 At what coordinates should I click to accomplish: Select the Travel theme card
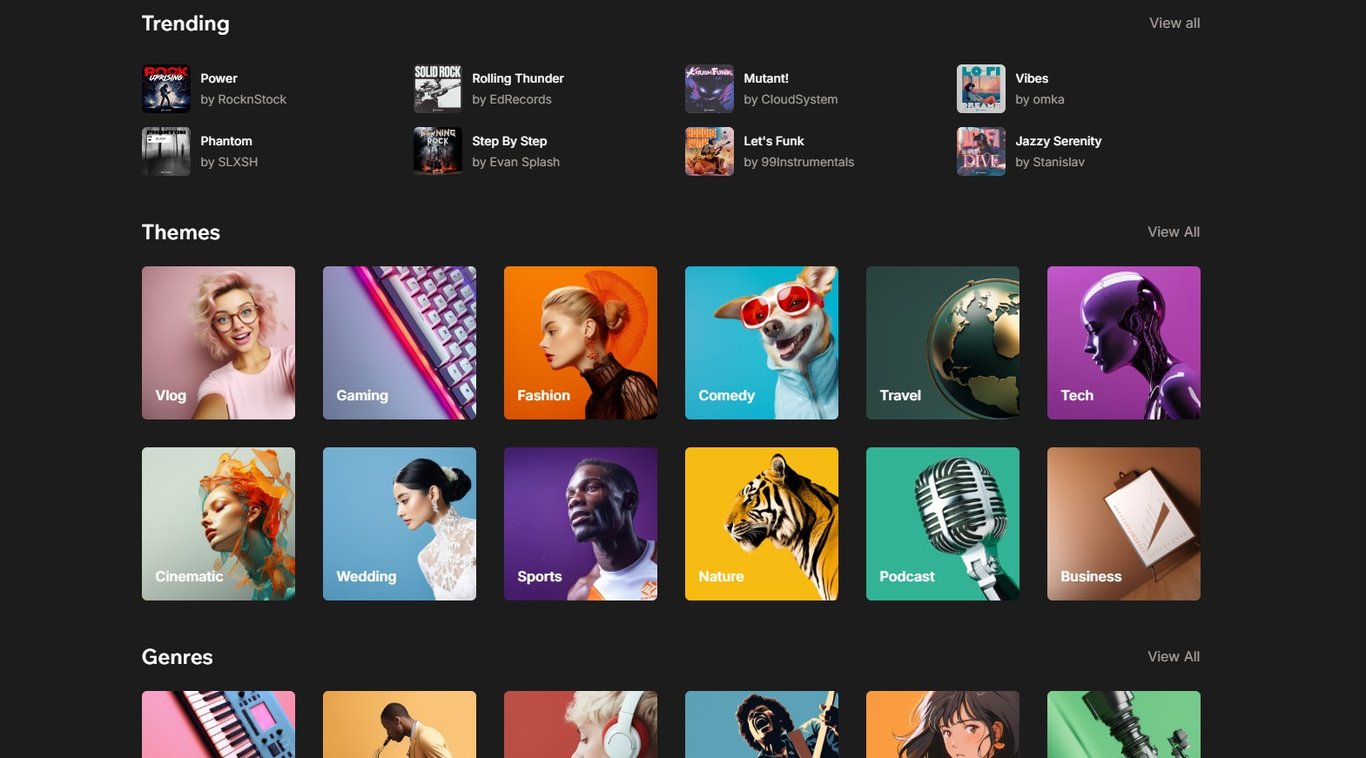point(942,343)
